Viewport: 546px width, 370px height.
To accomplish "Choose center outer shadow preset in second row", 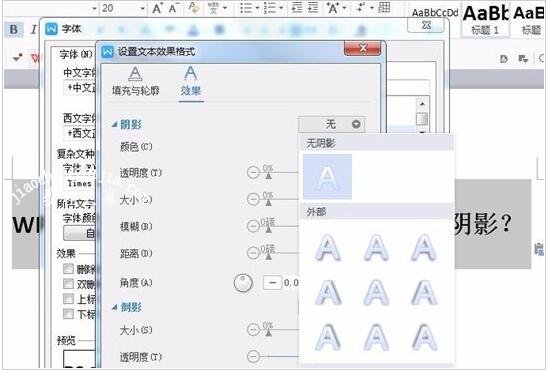I will point(376,292).
